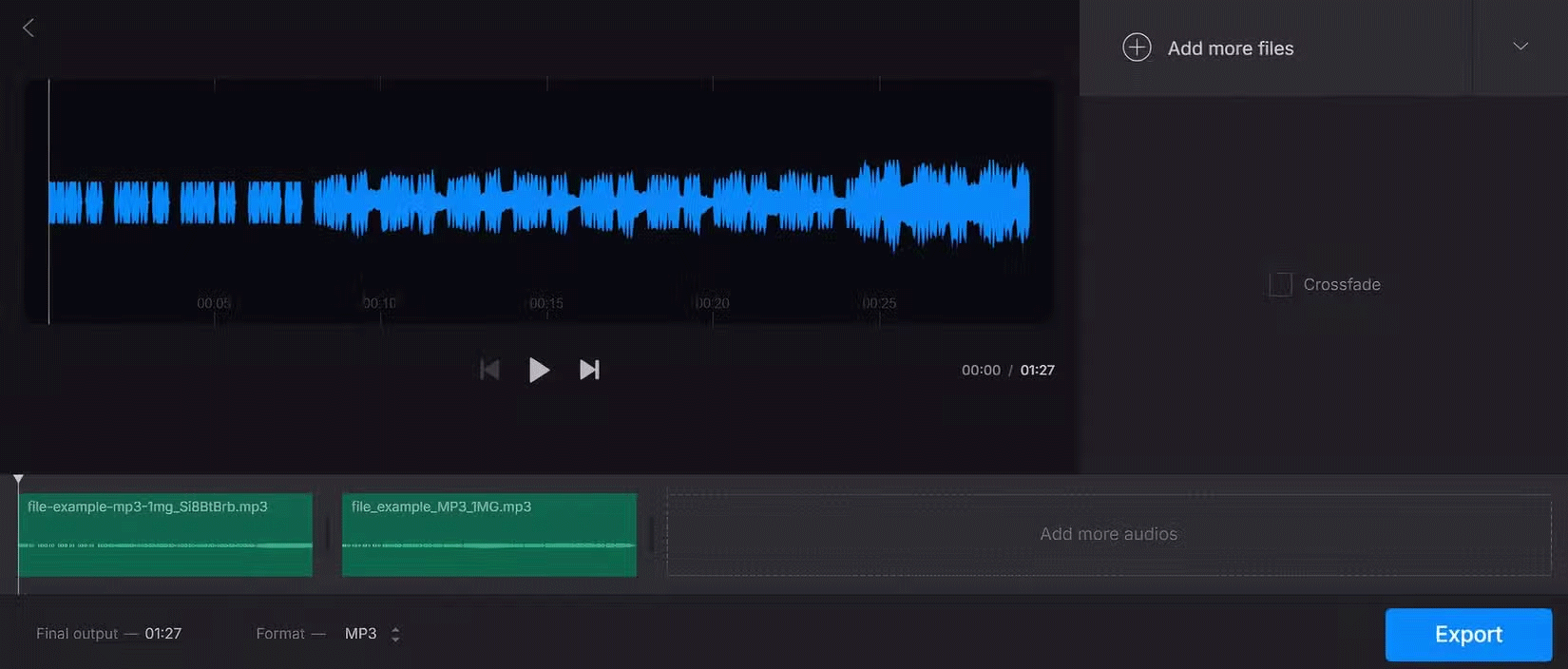
Task: Skip to the previous track
Action: (x=489, y=370)
